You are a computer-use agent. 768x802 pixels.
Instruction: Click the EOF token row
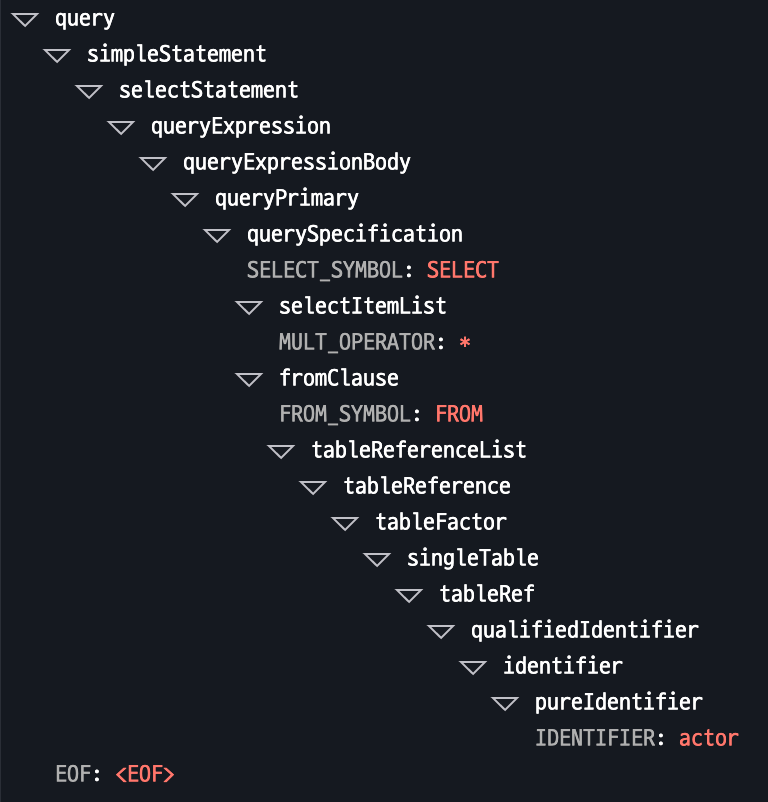[115, 774]
